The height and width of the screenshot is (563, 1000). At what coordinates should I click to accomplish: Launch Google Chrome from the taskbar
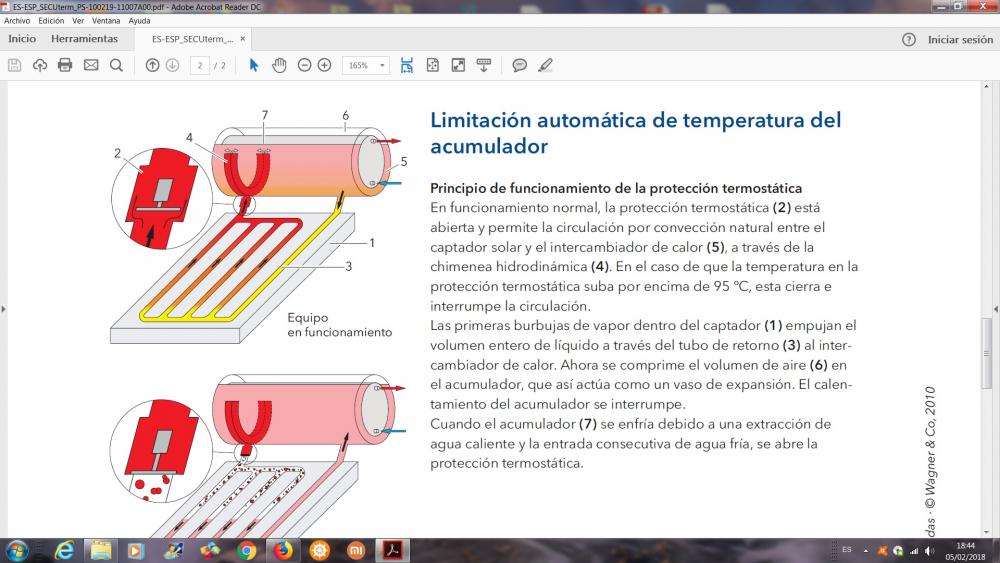246,550
